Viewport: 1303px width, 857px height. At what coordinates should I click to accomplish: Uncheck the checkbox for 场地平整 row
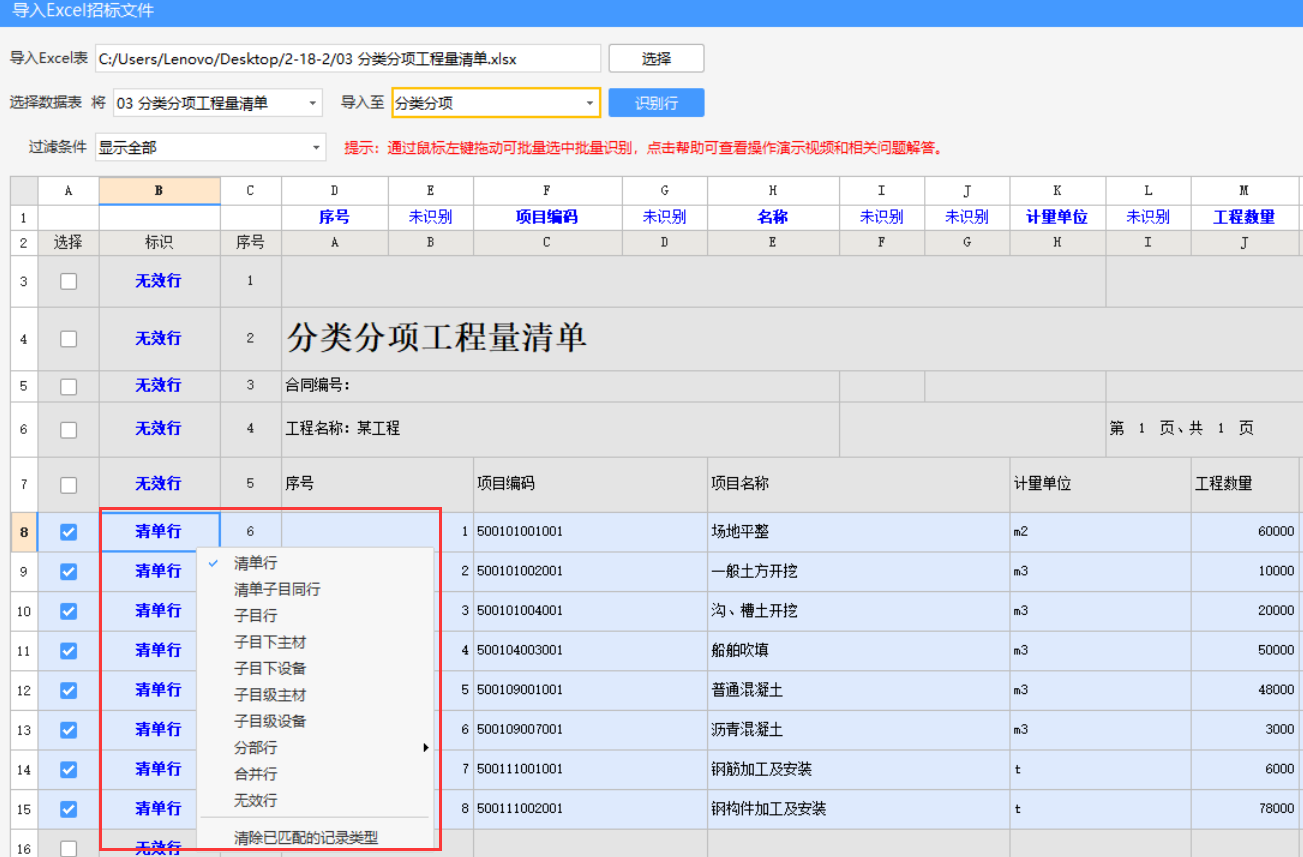(68, 532)
